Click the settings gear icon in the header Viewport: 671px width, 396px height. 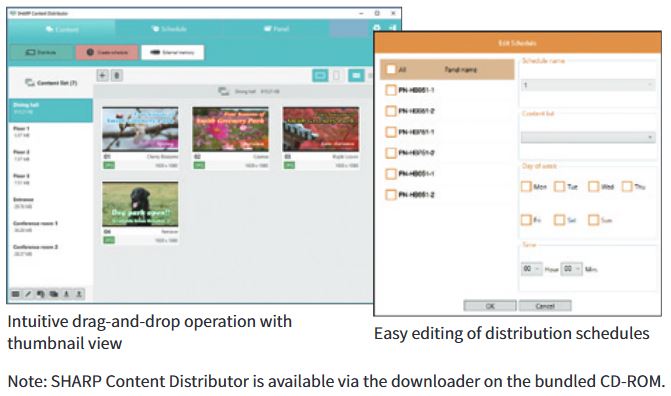tap(377, 28)
